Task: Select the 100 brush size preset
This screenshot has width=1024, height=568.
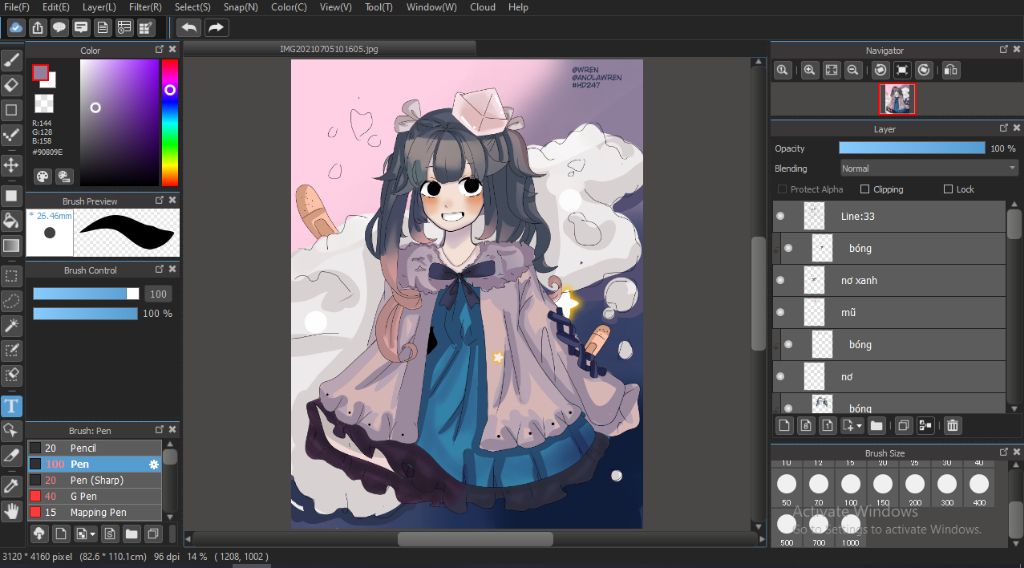Action: (x=850, y=488)
